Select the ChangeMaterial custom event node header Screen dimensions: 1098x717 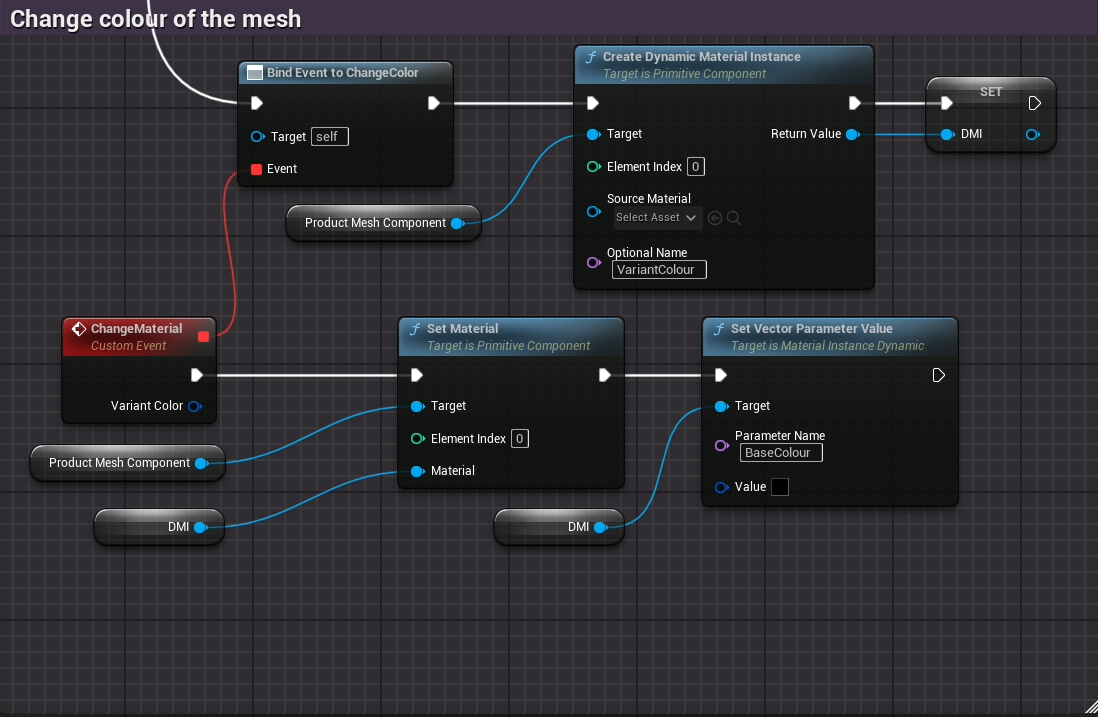click(136, 329)
